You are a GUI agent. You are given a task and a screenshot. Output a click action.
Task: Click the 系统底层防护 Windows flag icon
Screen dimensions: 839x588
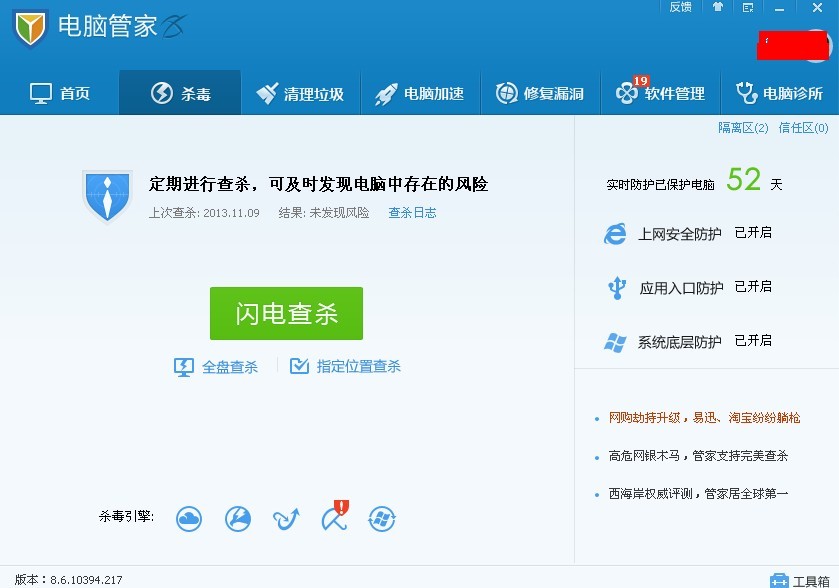click(x=615, y=342)
